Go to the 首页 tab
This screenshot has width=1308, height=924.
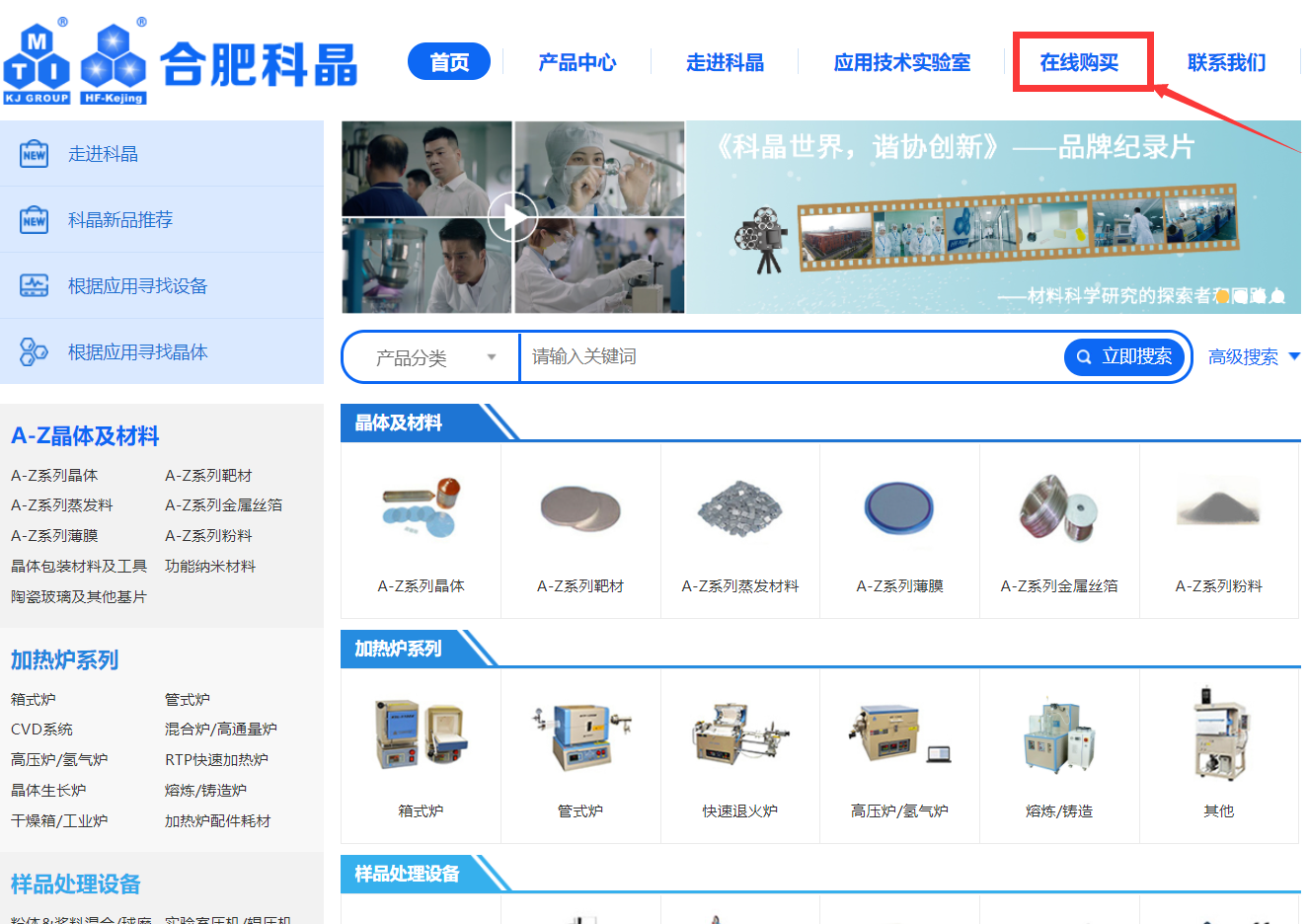[449, 62]
